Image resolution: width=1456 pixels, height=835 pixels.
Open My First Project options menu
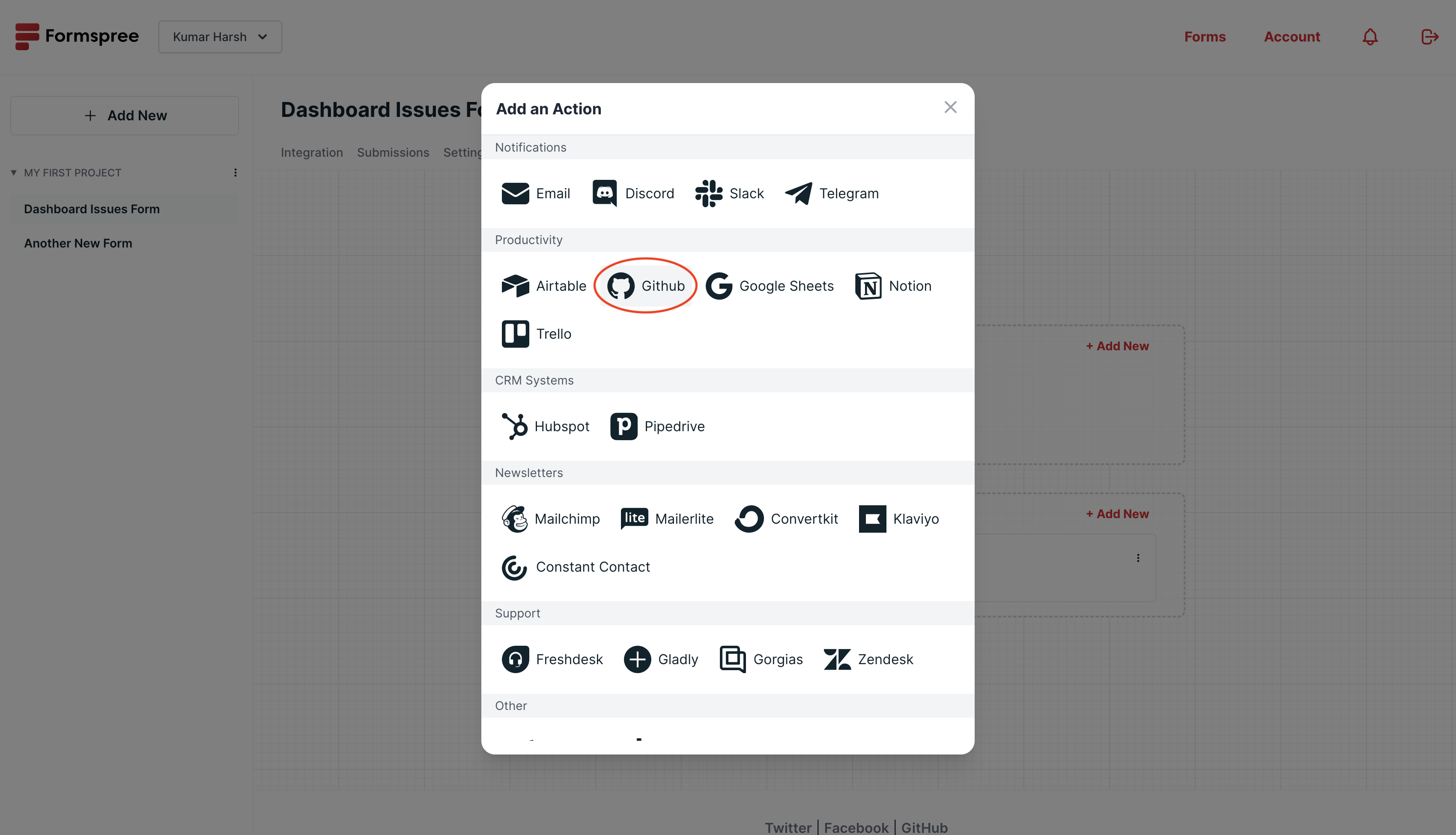click(x=235, y=173)
